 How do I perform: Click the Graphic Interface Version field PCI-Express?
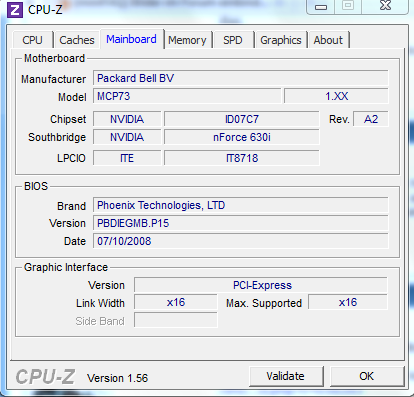pyautogui.click(x=261, y=285)
